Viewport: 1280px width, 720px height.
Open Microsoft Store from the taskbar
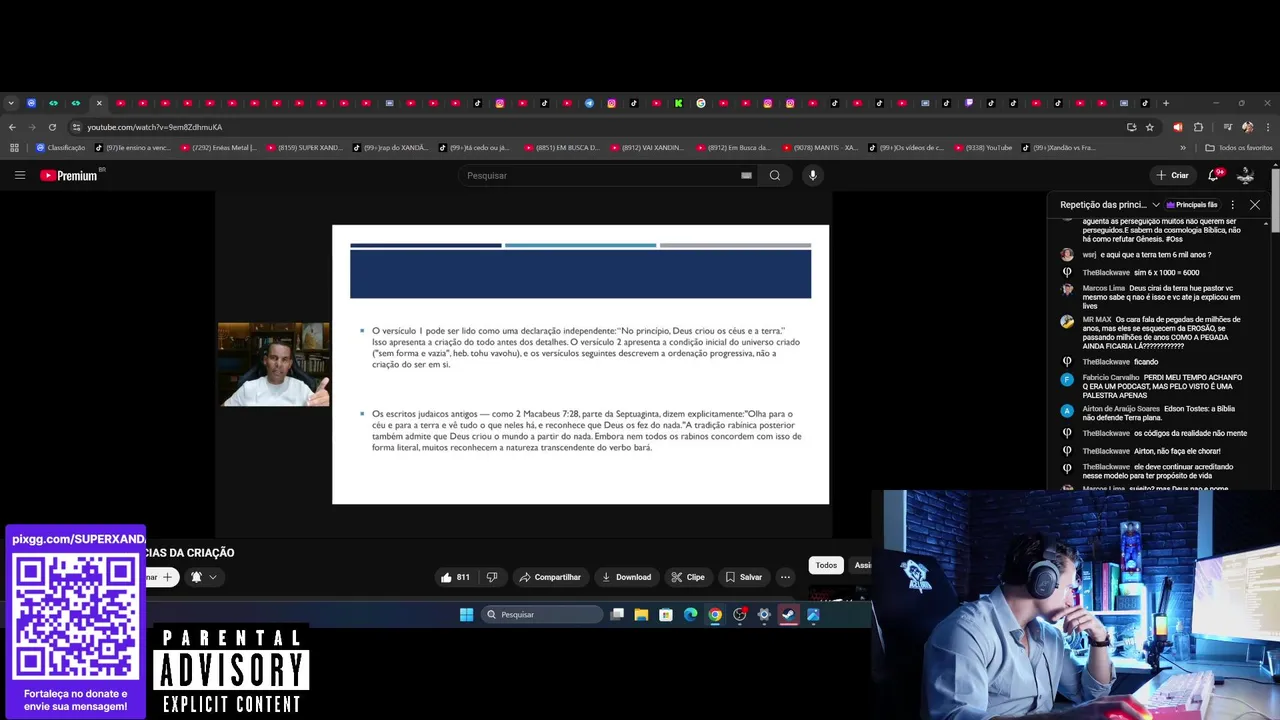(666, 615)
